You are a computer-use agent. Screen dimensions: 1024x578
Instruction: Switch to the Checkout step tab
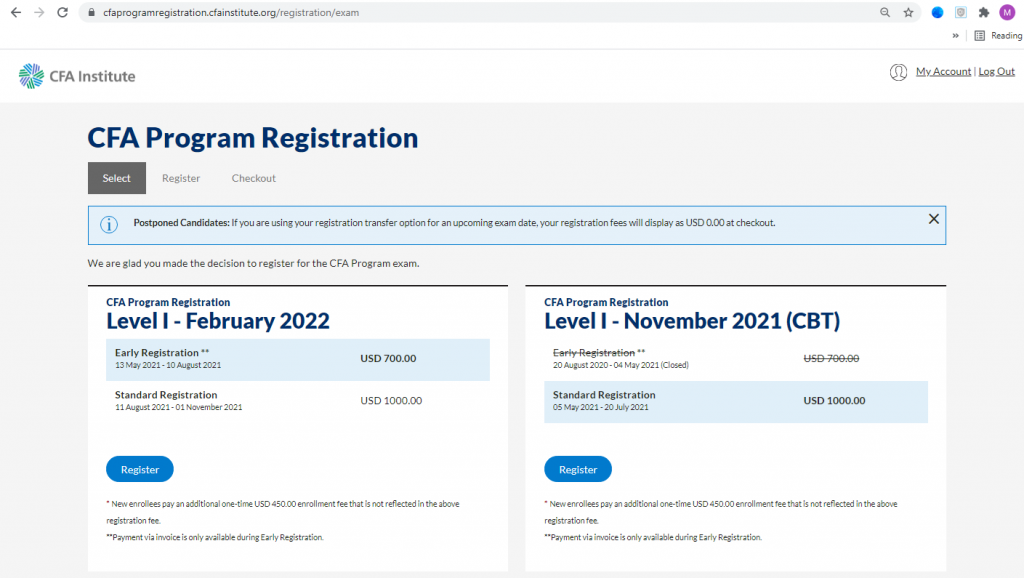click(x=253, y=178)
